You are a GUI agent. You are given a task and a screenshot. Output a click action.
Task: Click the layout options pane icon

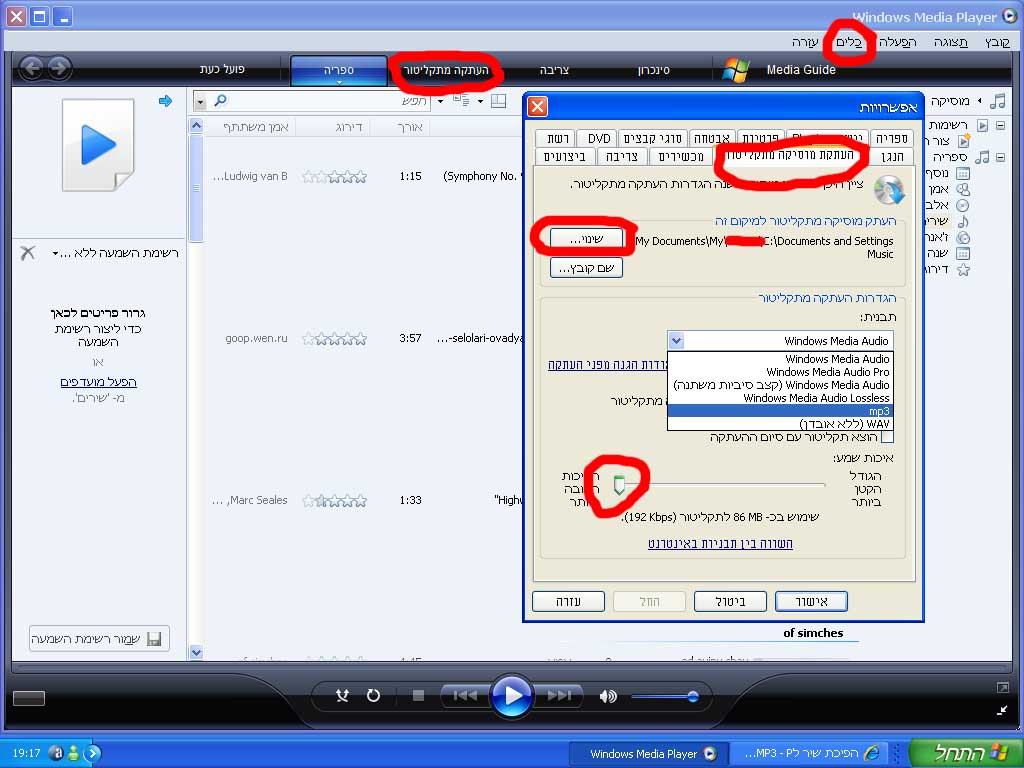tap(498, 101)
